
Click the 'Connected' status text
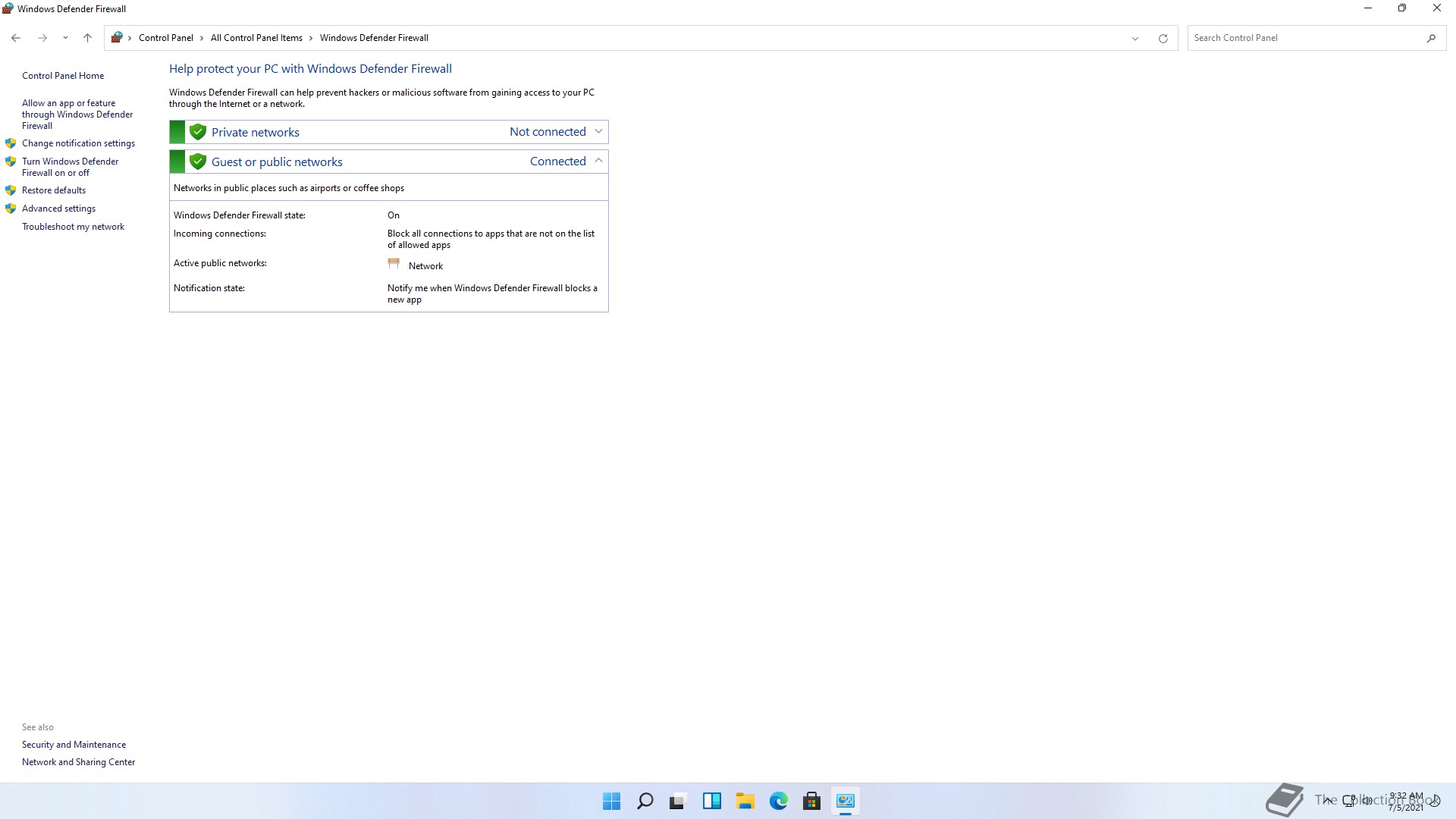tap(557, 162)
